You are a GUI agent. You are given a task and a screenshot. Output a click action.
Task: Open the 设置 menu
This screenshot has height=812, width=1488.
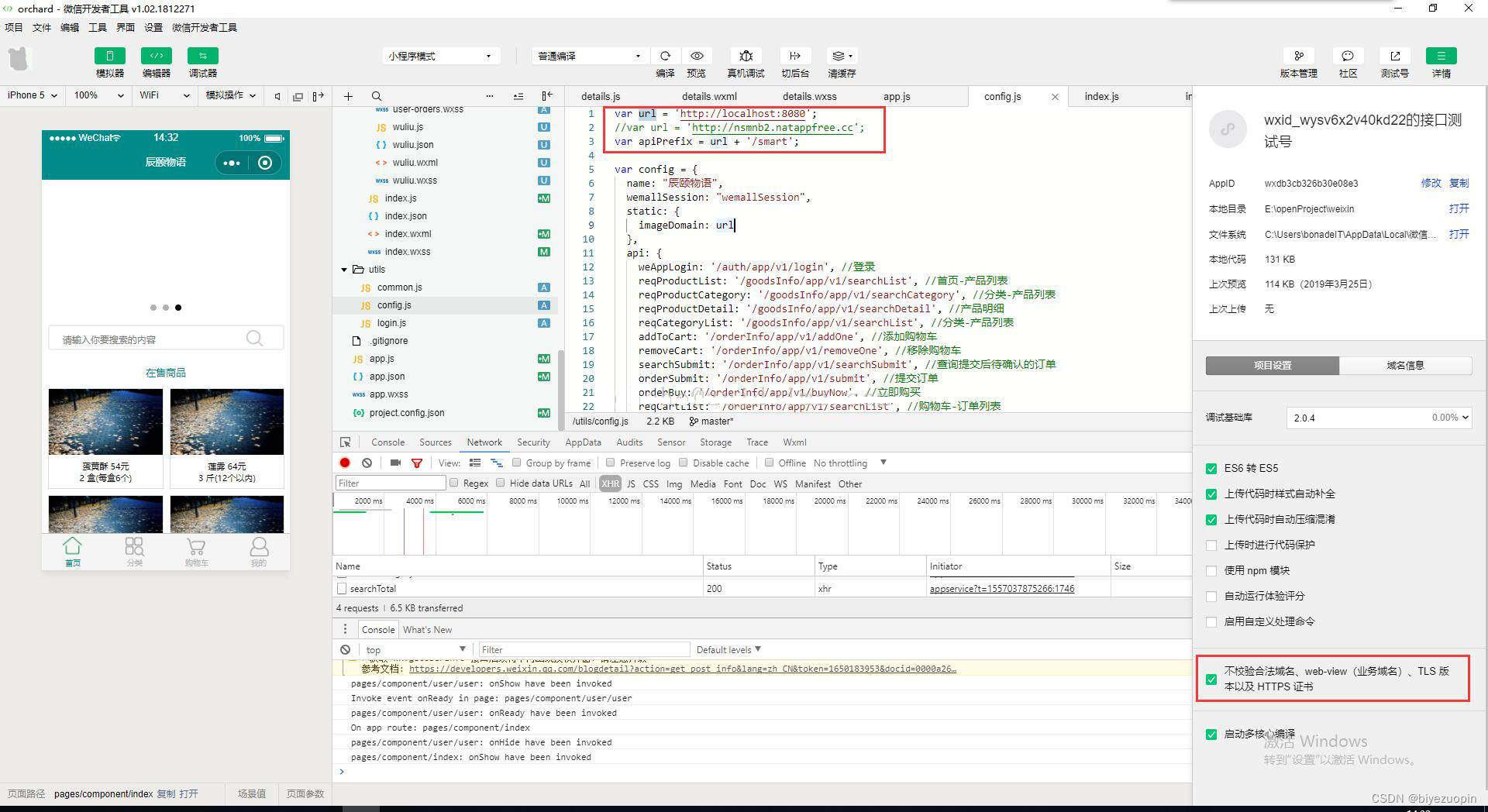coord(153,27)
